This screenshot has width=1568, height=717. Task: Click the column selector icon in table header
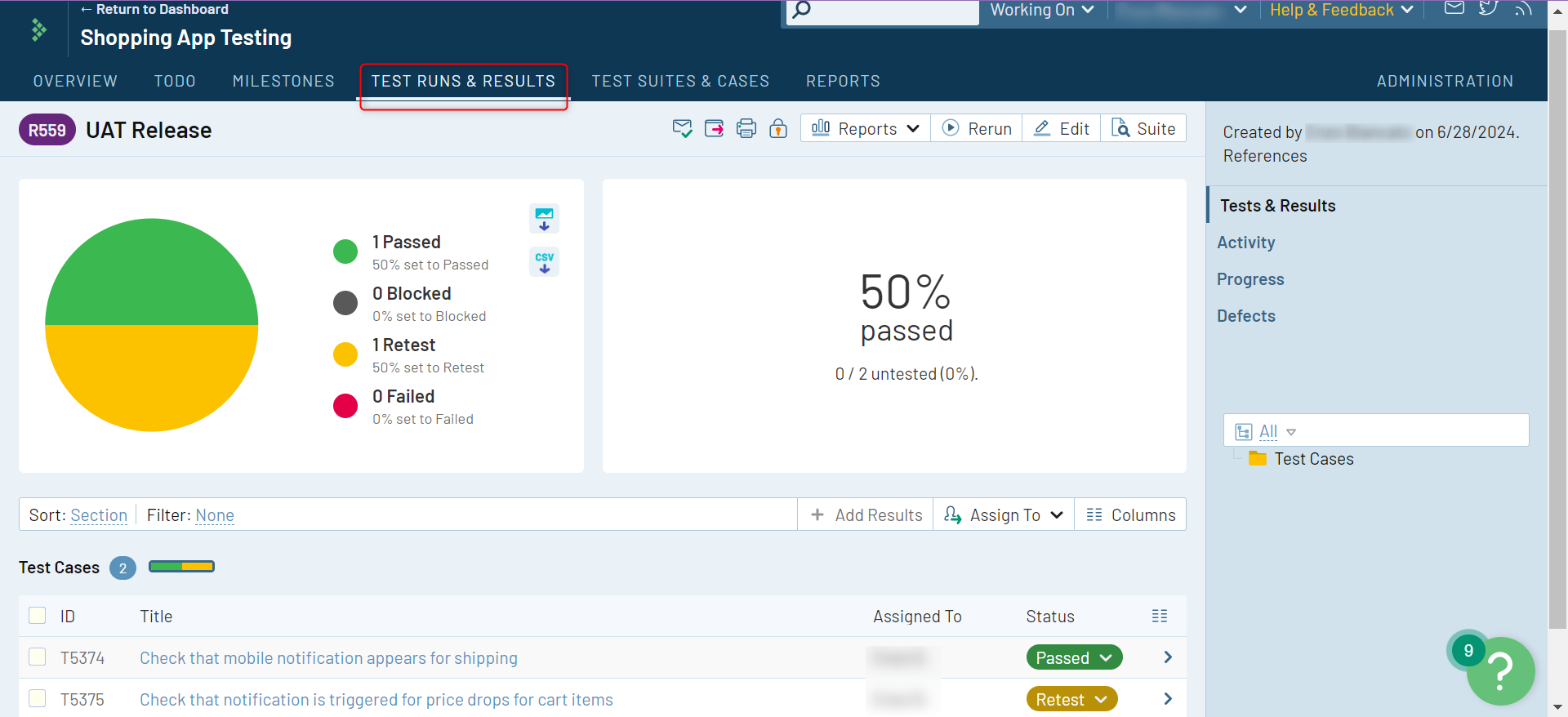click(x=1159, y=617)
